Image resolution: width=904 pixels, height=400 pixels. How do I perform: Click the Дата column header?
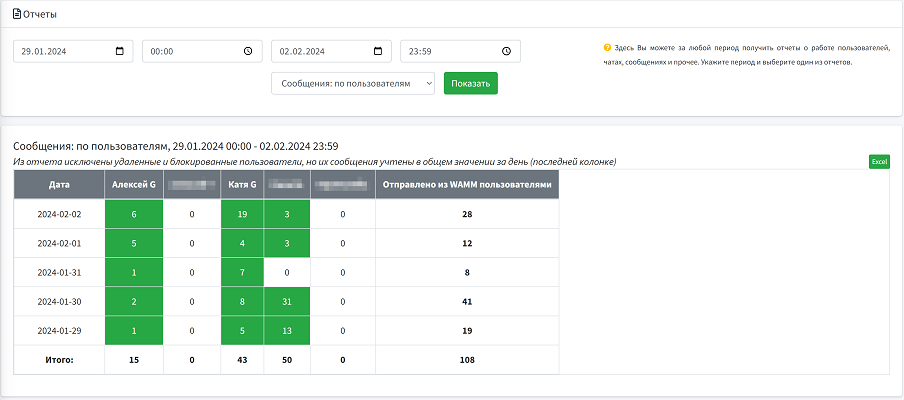coord(59,185)
